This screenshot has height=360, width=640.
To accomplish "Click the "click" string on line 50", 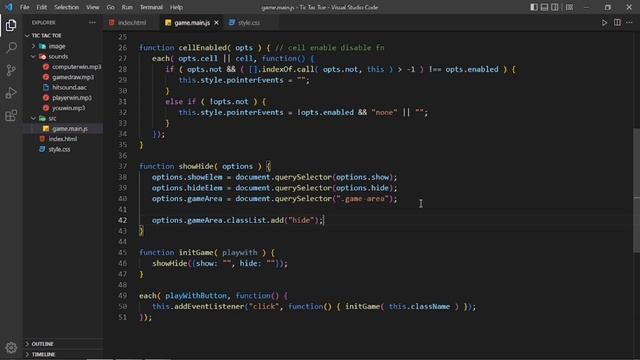I will (264, 307).
